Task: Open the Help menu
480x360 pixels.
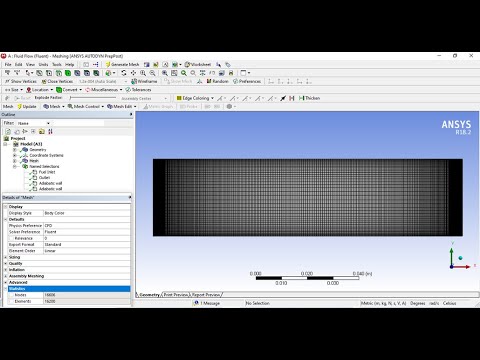Action: click(x=70, y=64)
